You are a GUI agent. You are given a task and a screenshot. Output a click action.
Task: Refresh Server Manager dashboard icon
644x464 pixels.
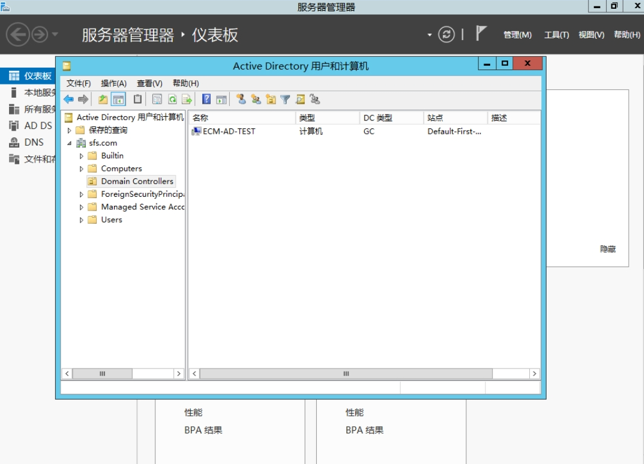click(x=446, y=34)
